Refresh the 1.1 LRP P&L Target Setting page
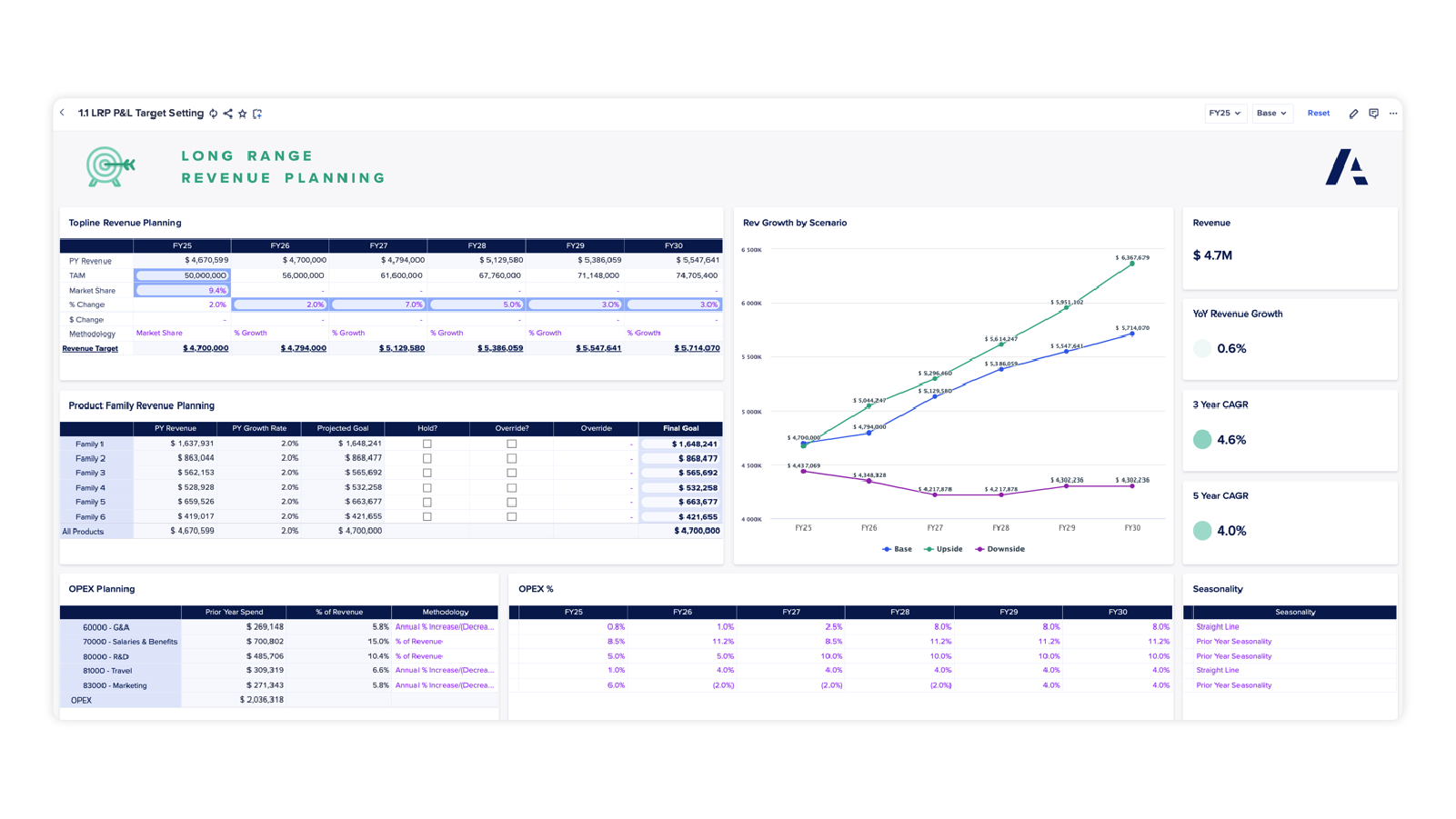 tap(213, 113)
